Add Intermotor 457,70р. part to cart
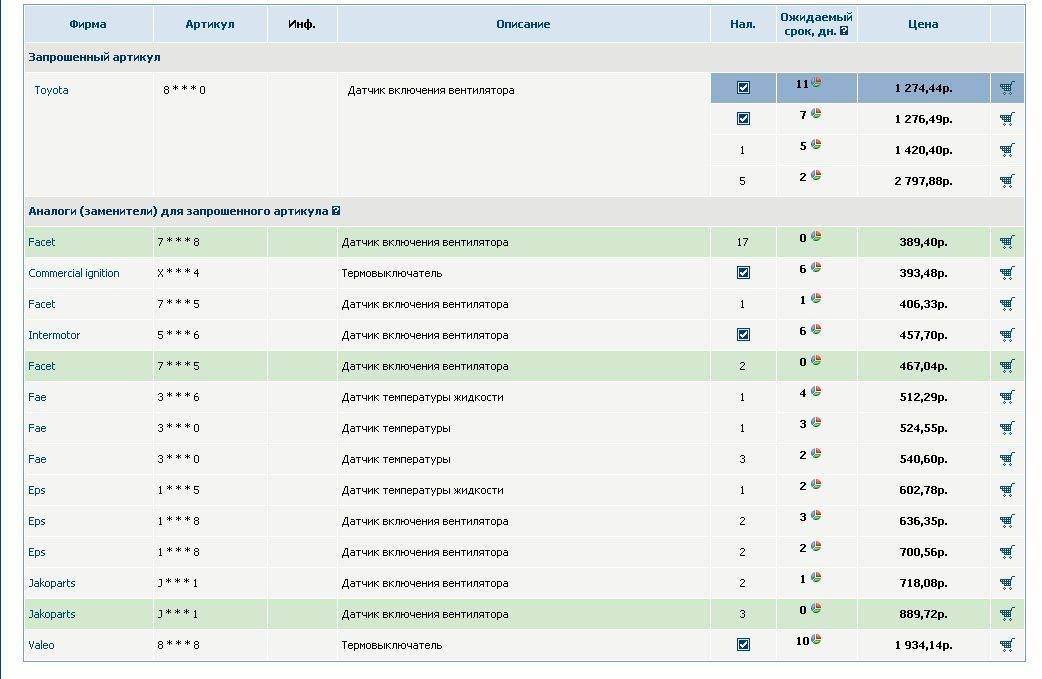This screenshot has height=679, width=1042. (x=1006, y=335)
